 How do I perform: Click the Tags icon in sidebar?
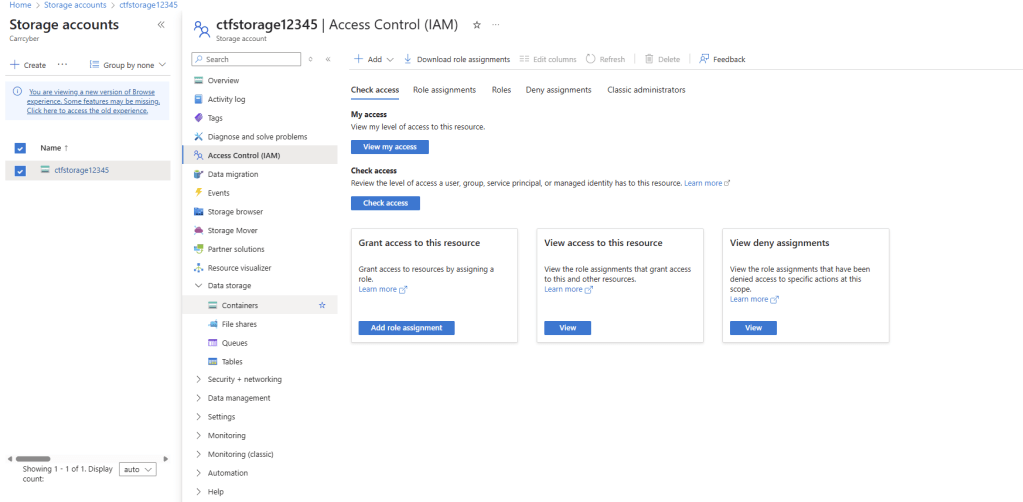[x=199, y=118]
